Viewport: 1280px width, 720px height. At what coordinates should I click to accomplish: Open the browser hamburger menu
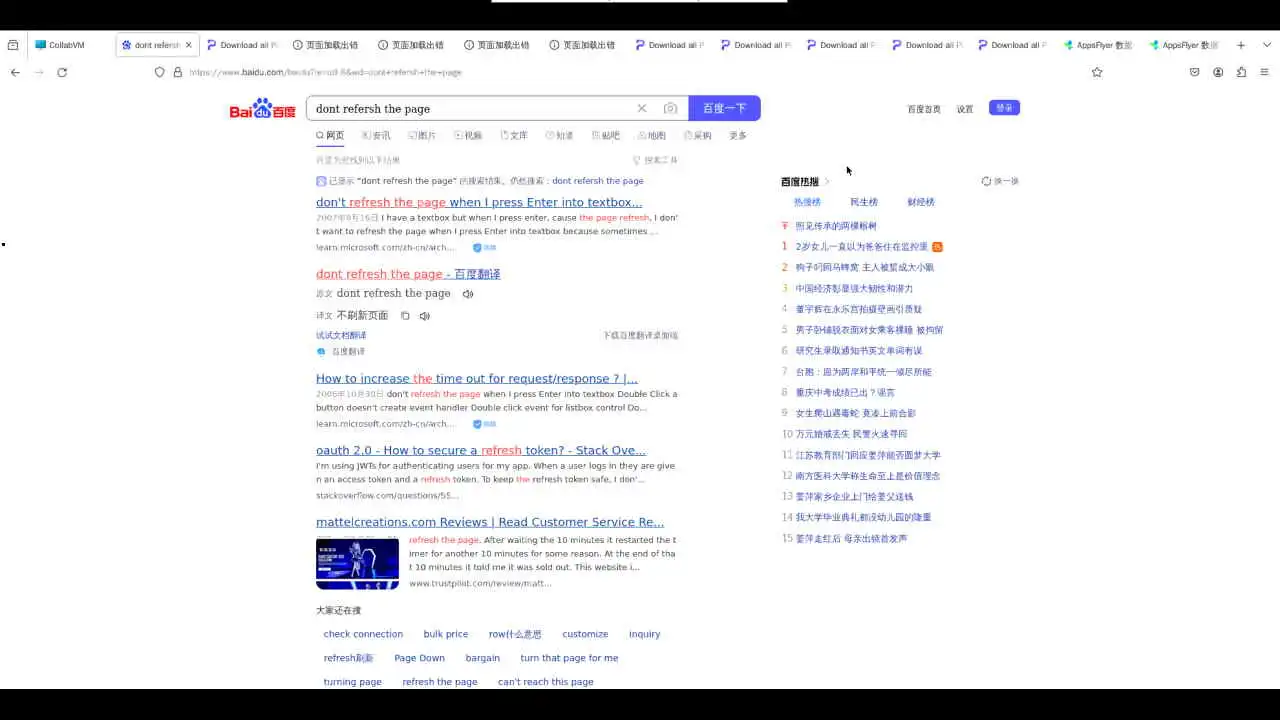[1264, 72]
